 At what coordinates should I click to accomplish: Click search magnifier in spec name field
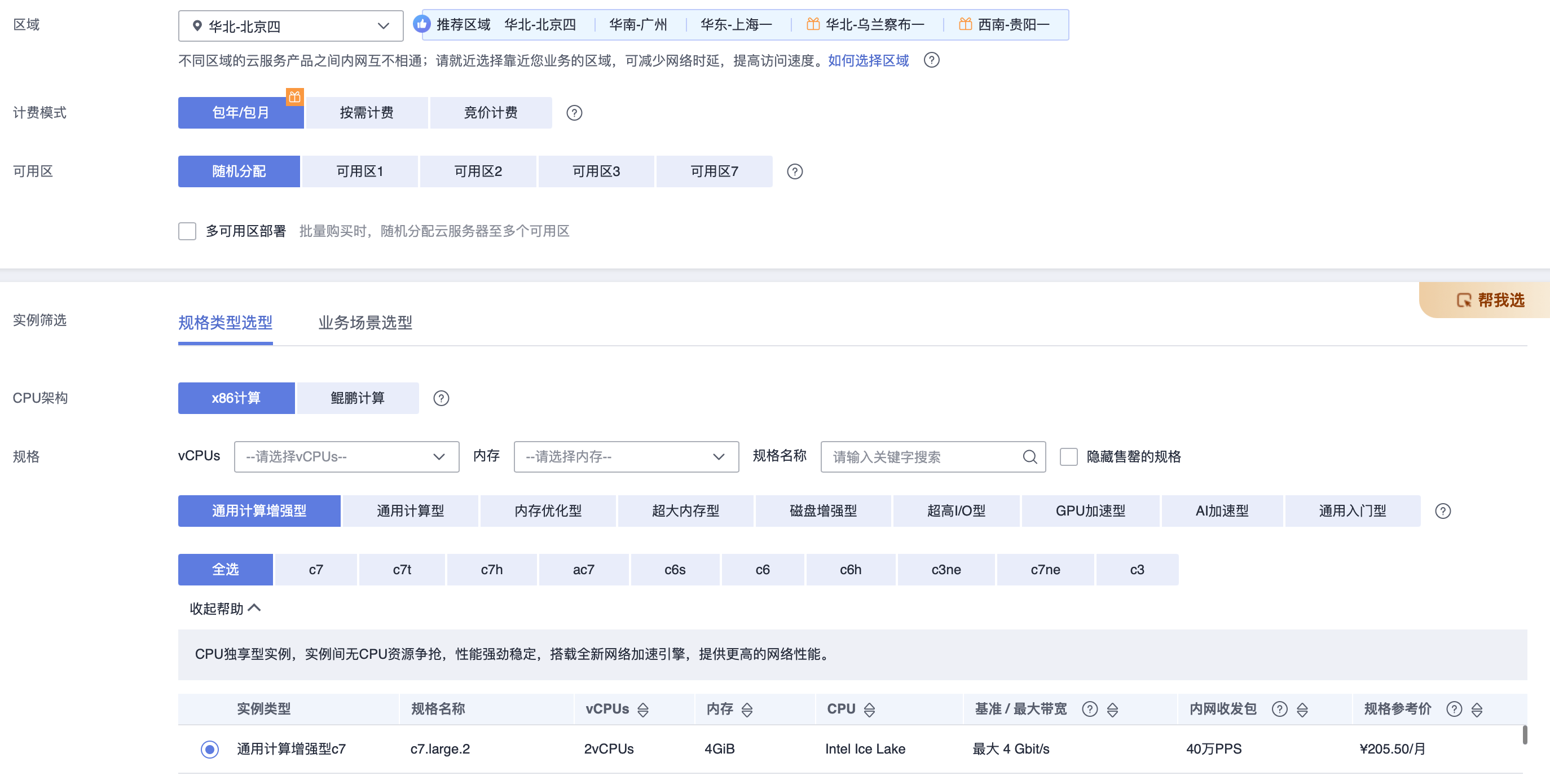[1029, 457]
